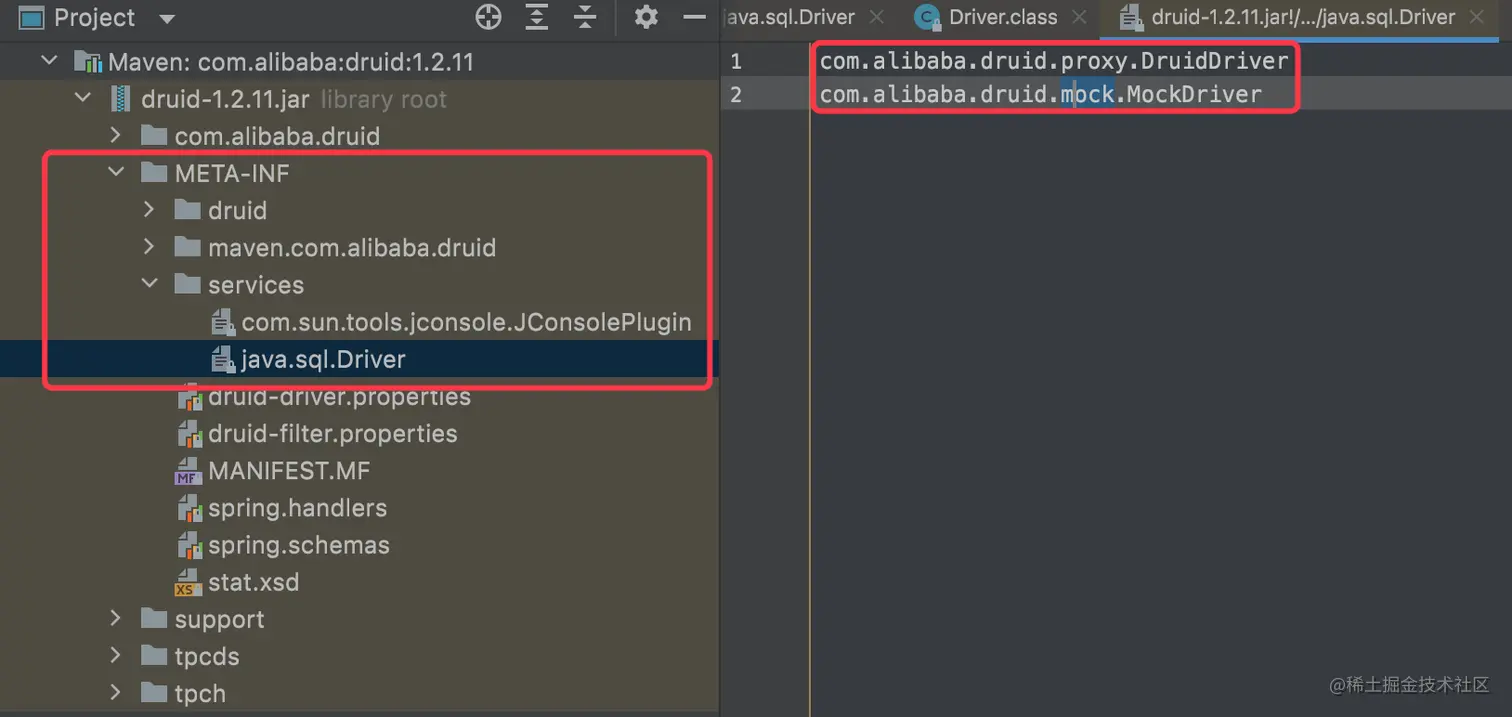
Task: Close the Driver.class tab
Action: pos(1078,17)
